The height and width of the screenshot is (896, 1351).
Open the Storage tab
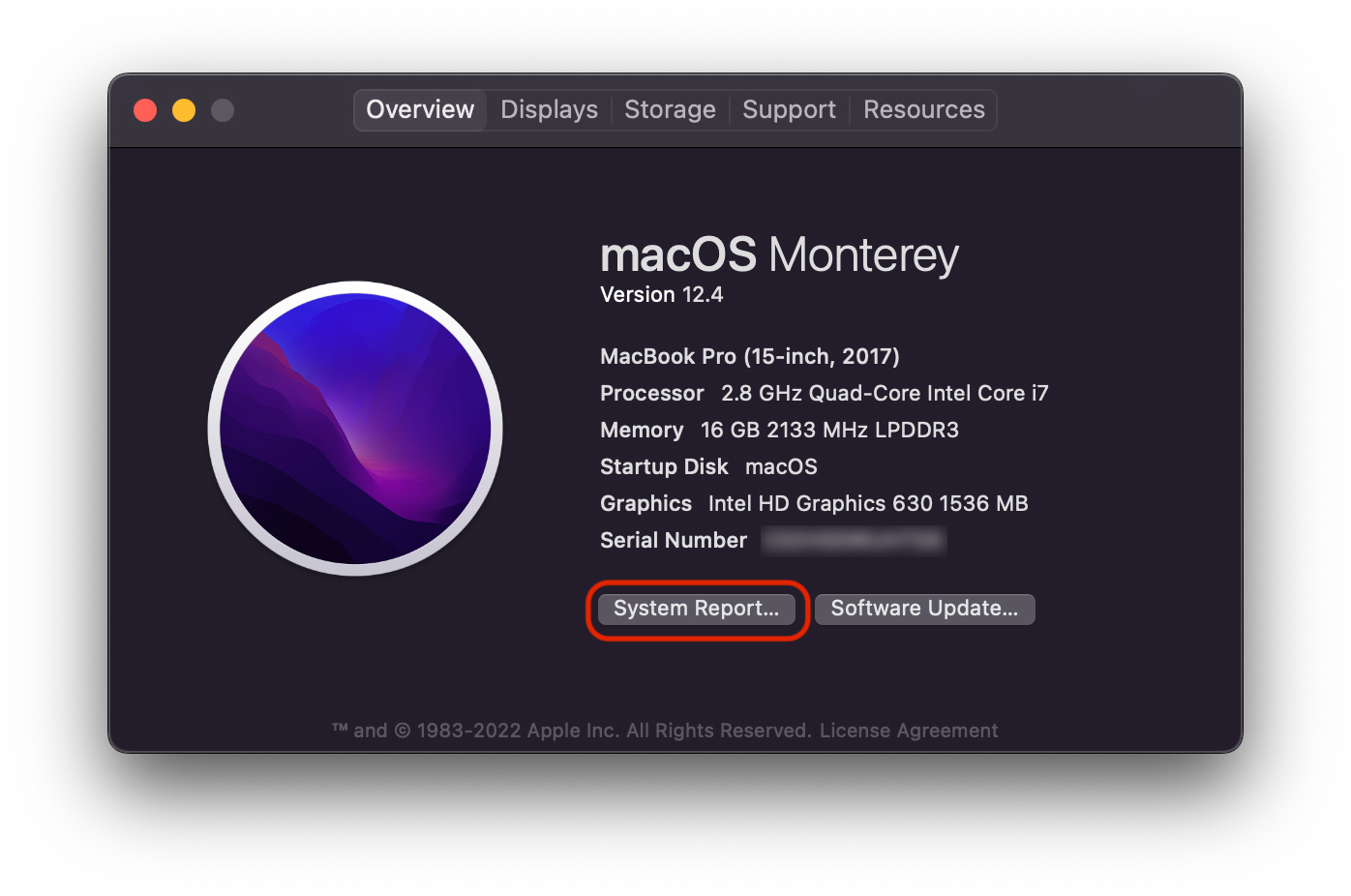pyautogui.click(x=670, y=110)
